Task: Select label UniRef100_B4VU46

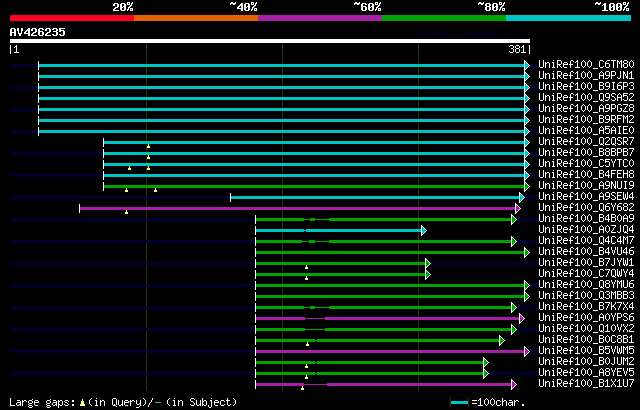Action: tap(586, 251)
